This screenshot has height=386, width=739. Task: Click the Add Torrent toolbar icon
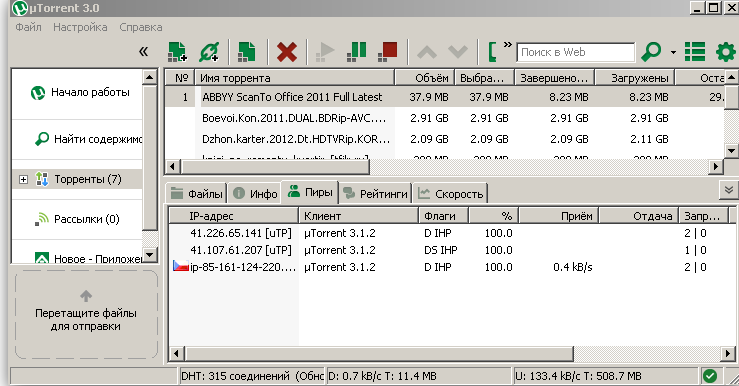click(x=177, y=51)
